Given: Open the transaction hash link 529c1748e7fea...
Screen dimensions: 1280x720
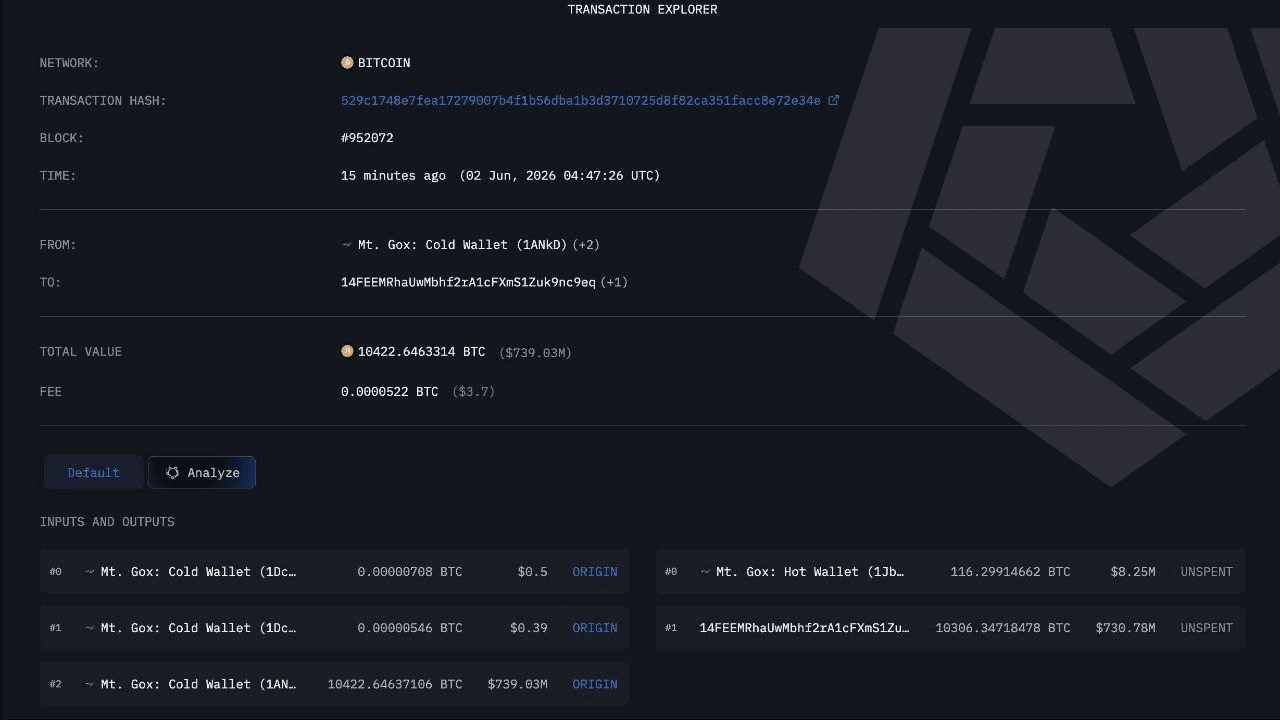Looking at the screenshot, I should 581,101.
